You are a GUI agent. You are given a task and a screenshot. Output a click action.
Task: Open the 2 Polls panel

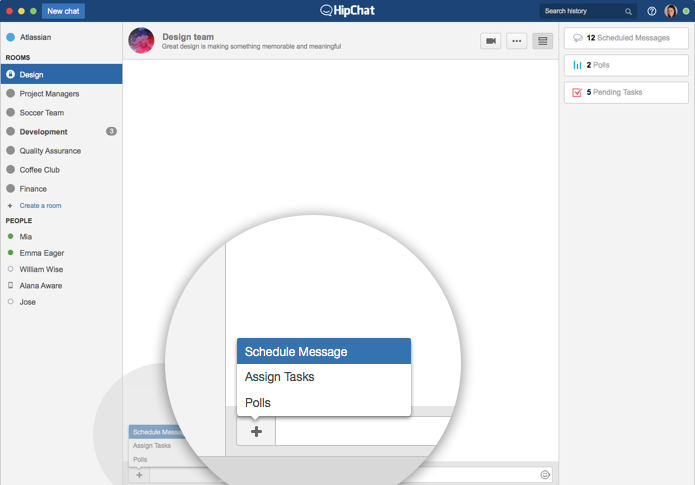click(626, 65)
